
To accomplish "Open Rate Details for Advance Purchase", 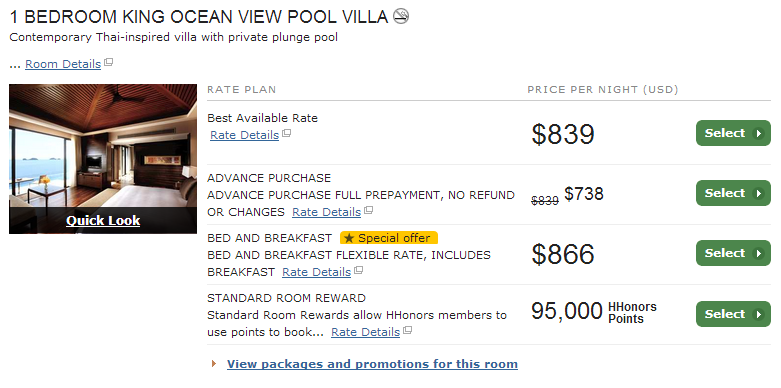I will point(326,212).
